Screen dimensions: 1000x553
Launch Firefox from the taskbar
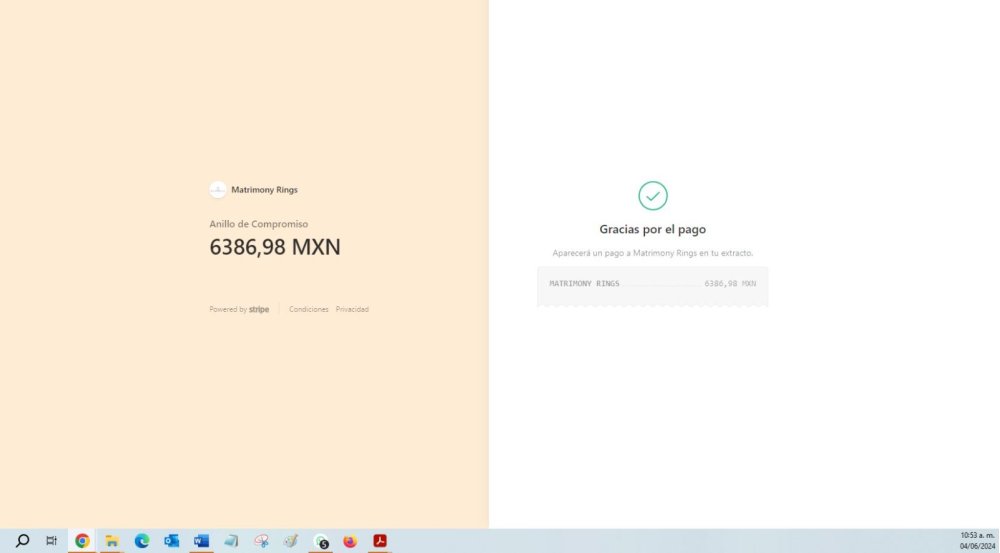tap(350, 541)
